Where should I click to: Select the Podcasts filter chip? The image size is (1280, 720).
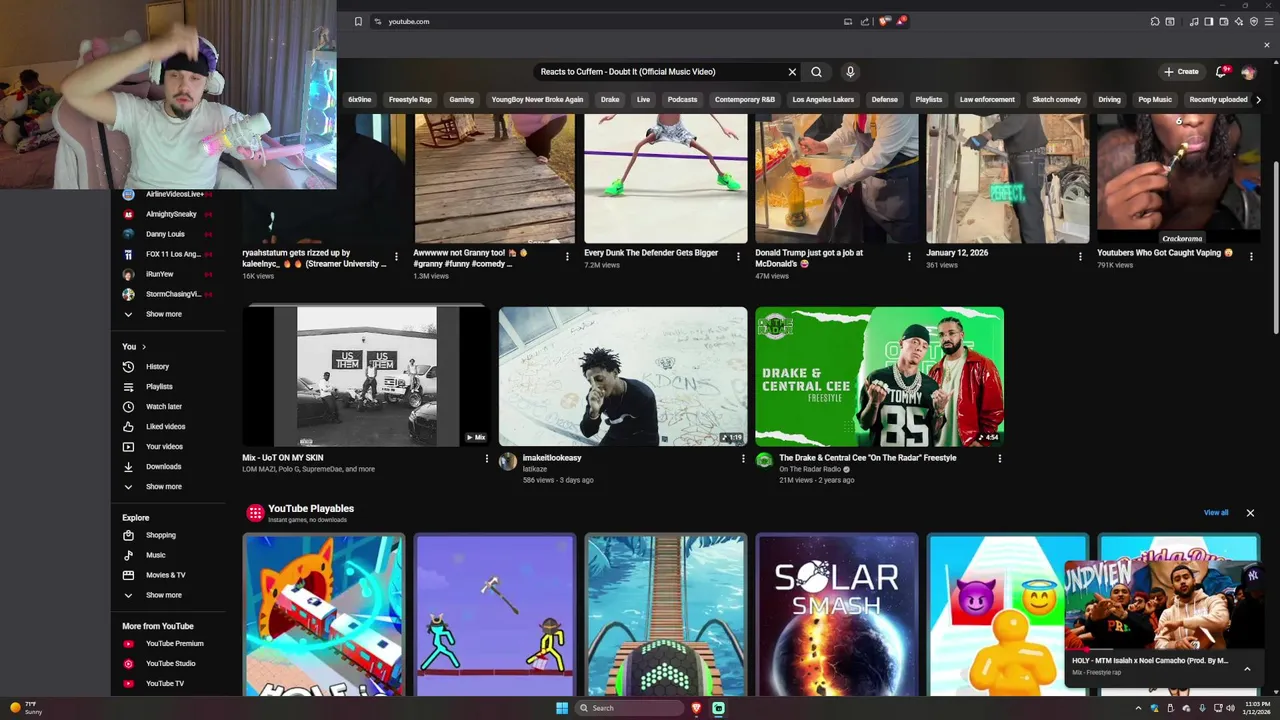pyautogui.click(x=682, y=99)
